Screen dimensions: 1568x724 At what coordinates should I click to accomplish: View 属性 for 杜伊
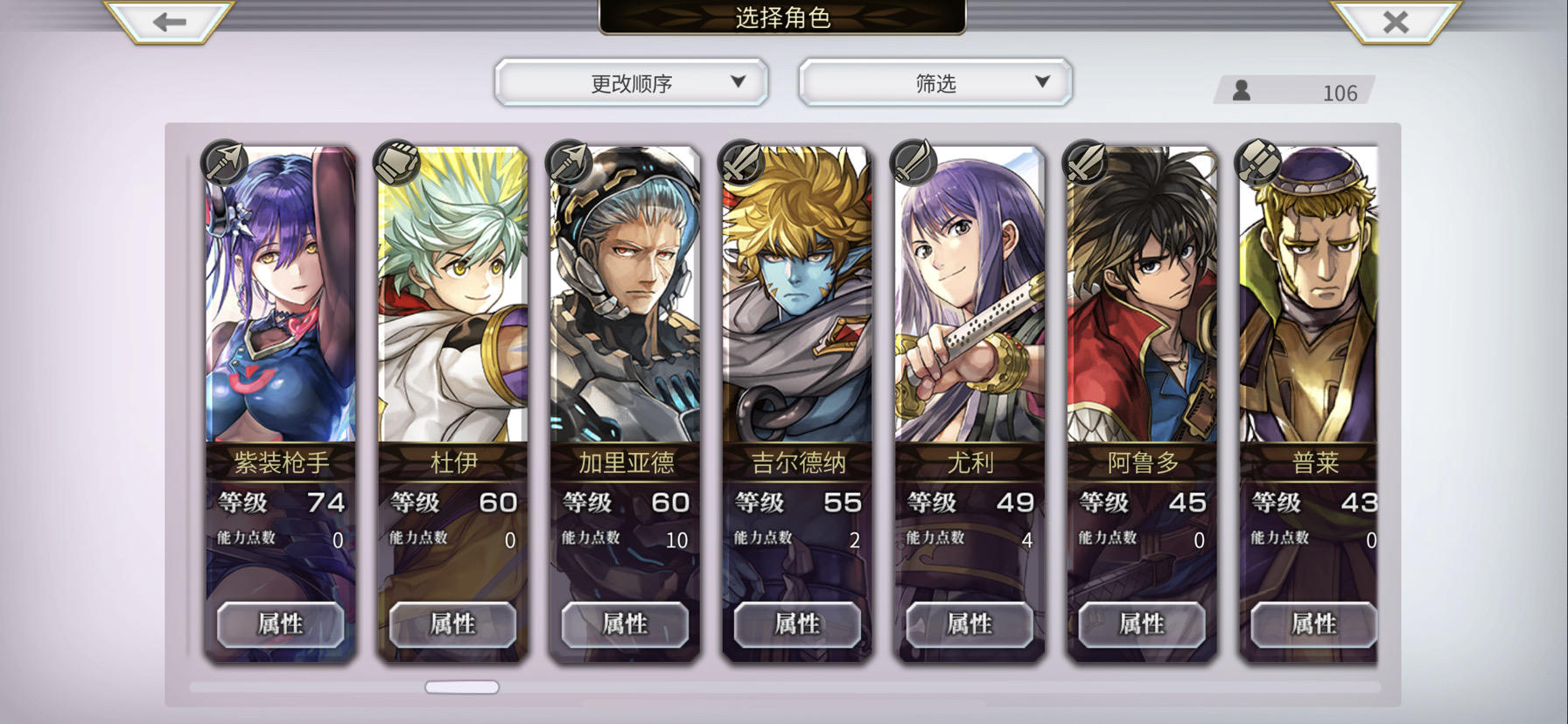coord(452,623)
